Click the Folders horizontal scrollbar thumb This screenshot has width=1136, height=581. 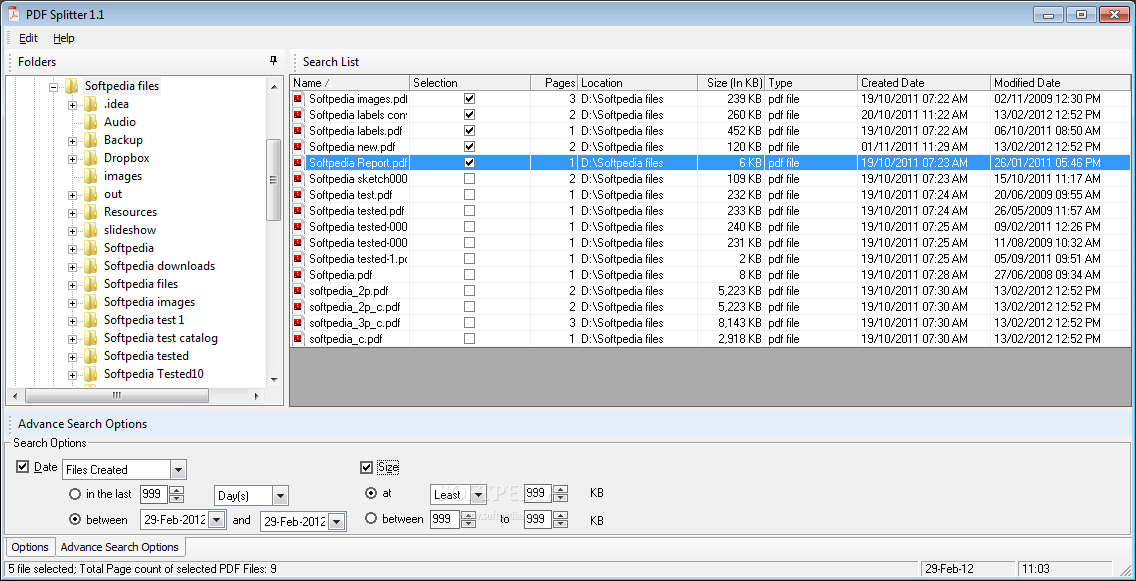[x=117, y=396]
